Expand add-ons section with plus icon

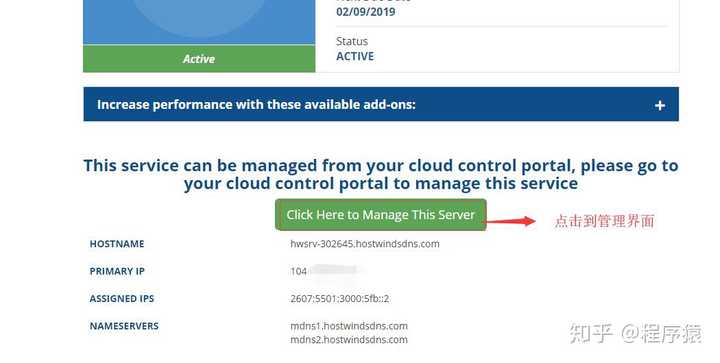[660, 106]
